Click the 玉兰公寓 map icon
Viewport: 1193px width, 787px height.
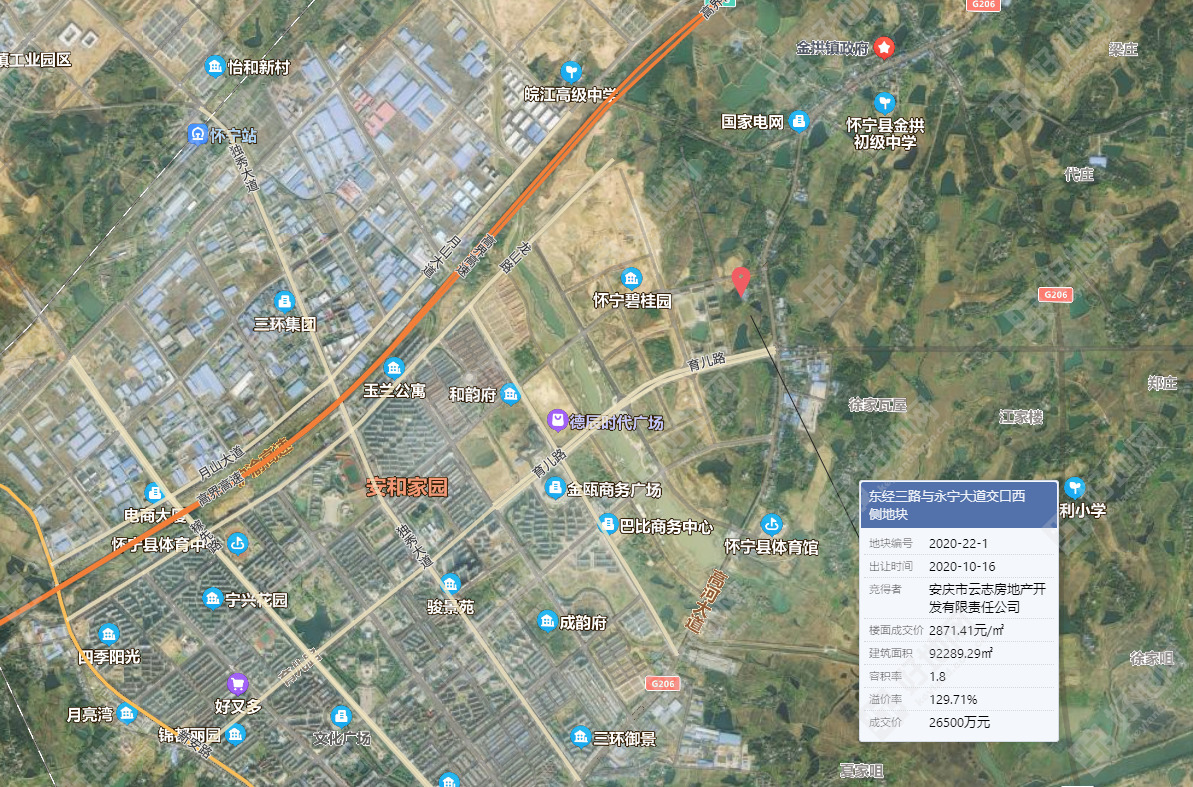coord(394,368)
